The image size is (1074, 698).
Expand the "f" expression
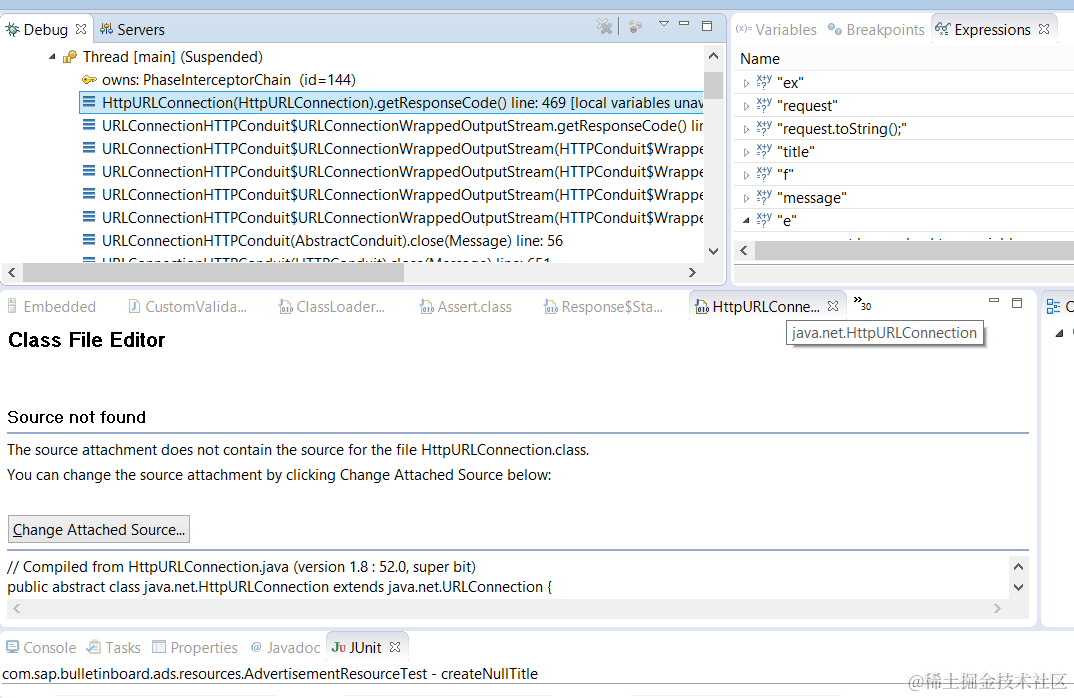point(746,175)
